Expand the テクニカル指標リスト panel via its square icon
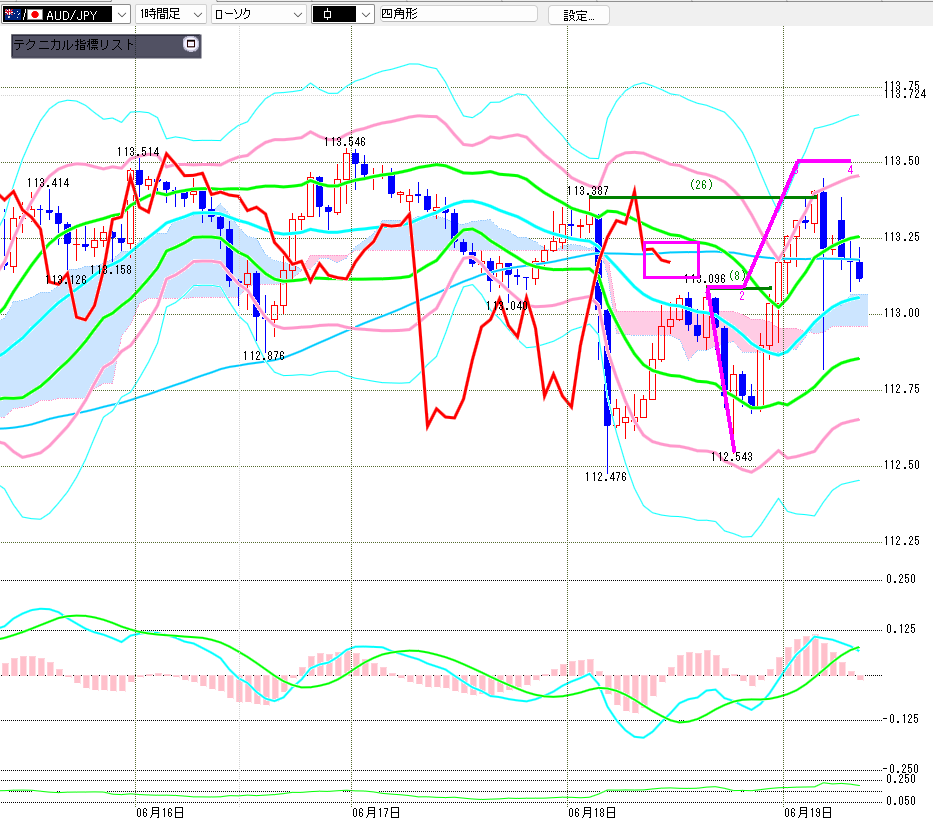The width and height of the screenshot is (933, 820). click(191, 44)
